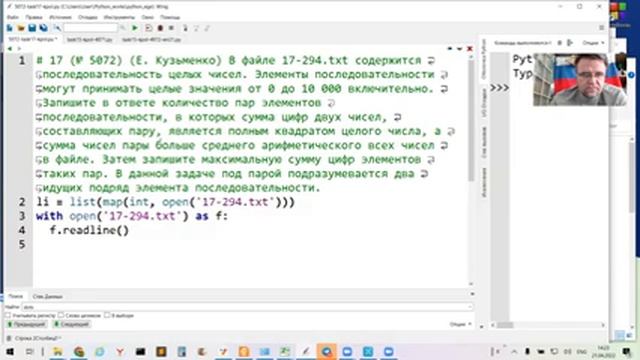This screenshot has height=360, width=640.
Task: Click the Python shell execute arrow icon
Action: click(x=570, y=42)
